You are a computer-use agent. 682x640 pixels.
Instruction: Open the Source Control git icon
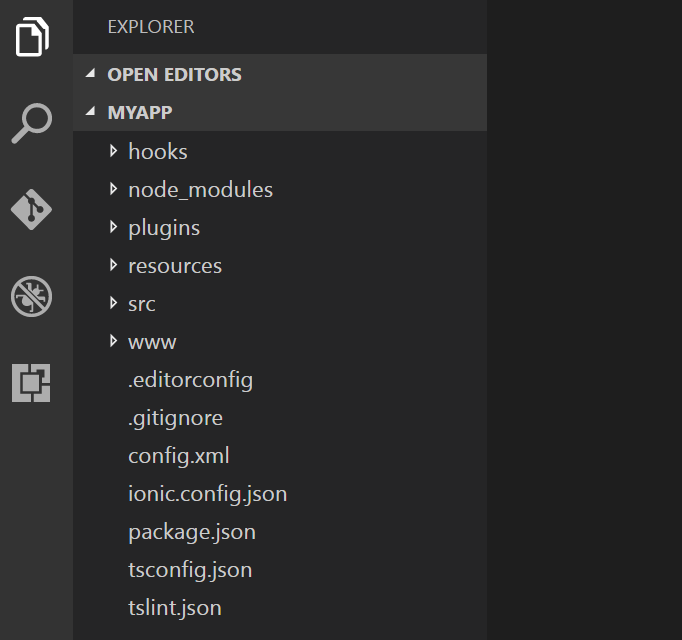tap(31, 209)
